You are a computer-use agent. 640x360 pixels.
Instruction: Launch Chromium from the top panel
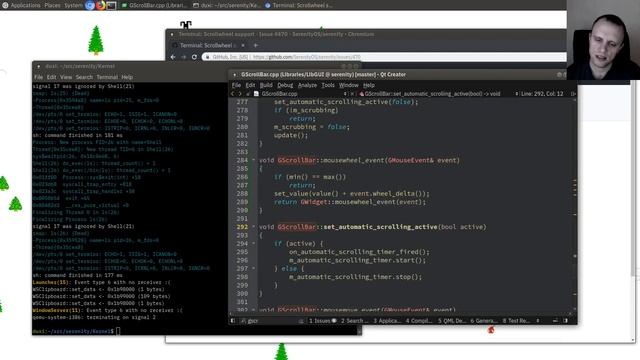90,5
